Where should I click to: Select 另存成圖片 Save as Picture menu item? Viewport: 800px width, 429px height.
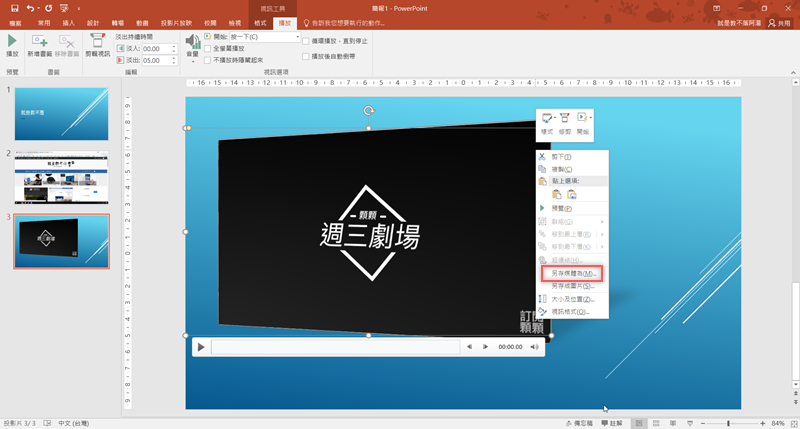tap(572, 286)
